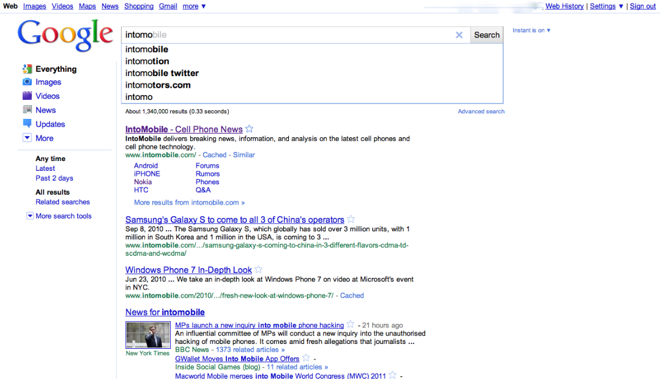Viewport: 660px width, 379px height.
Task: Toggle the 'Instant is on' dropdown
Action: [531, 30]
